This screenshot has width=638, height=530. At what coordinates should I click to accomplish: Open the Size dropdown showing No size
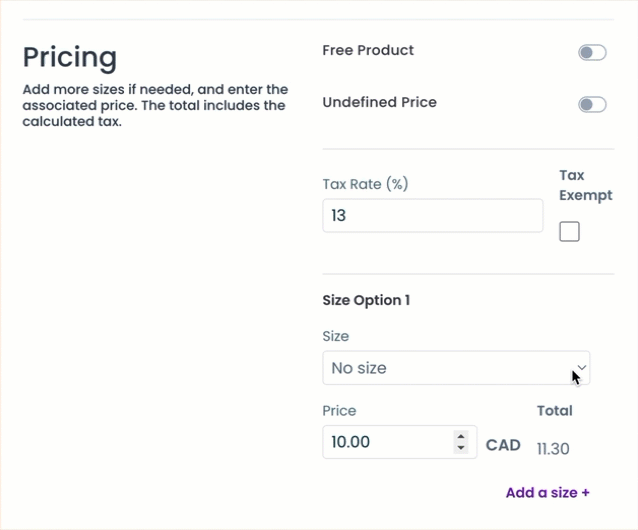445,368
